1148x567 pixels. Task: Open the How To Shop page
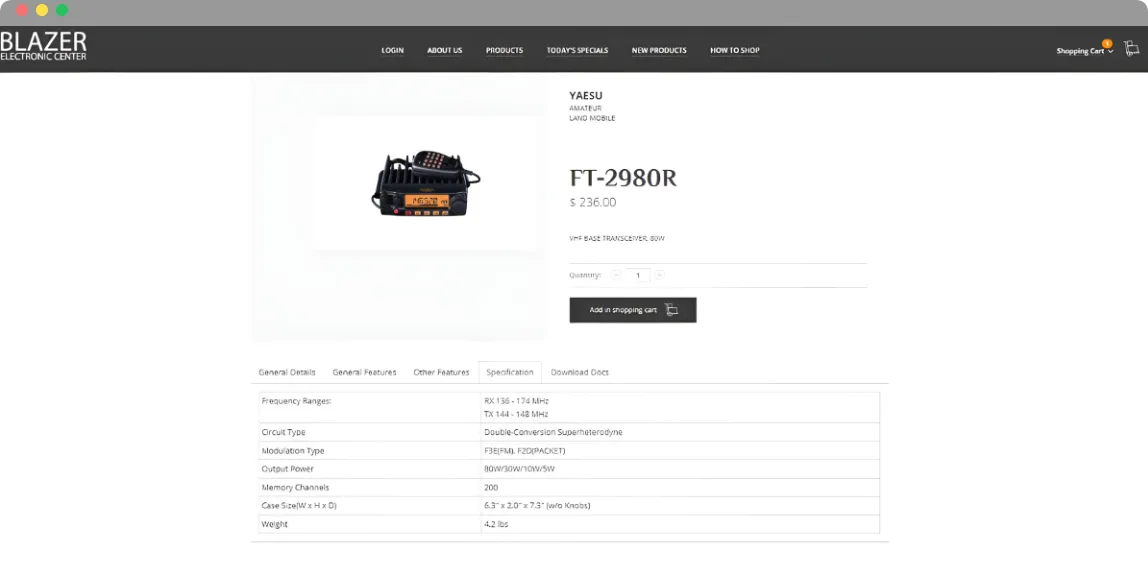[x=734, y=51]
